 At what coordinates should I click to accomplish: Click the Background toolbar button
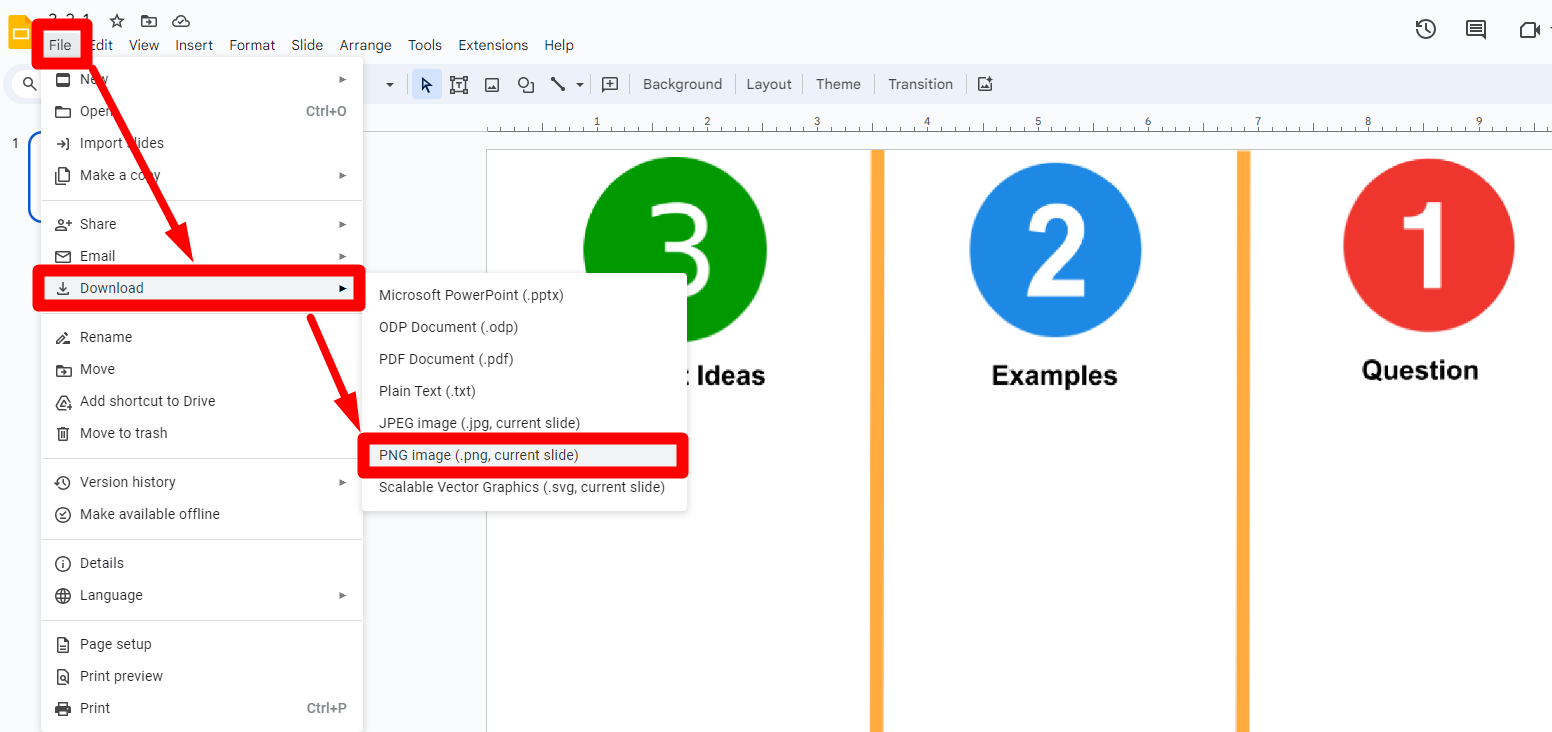click(682, 84)
